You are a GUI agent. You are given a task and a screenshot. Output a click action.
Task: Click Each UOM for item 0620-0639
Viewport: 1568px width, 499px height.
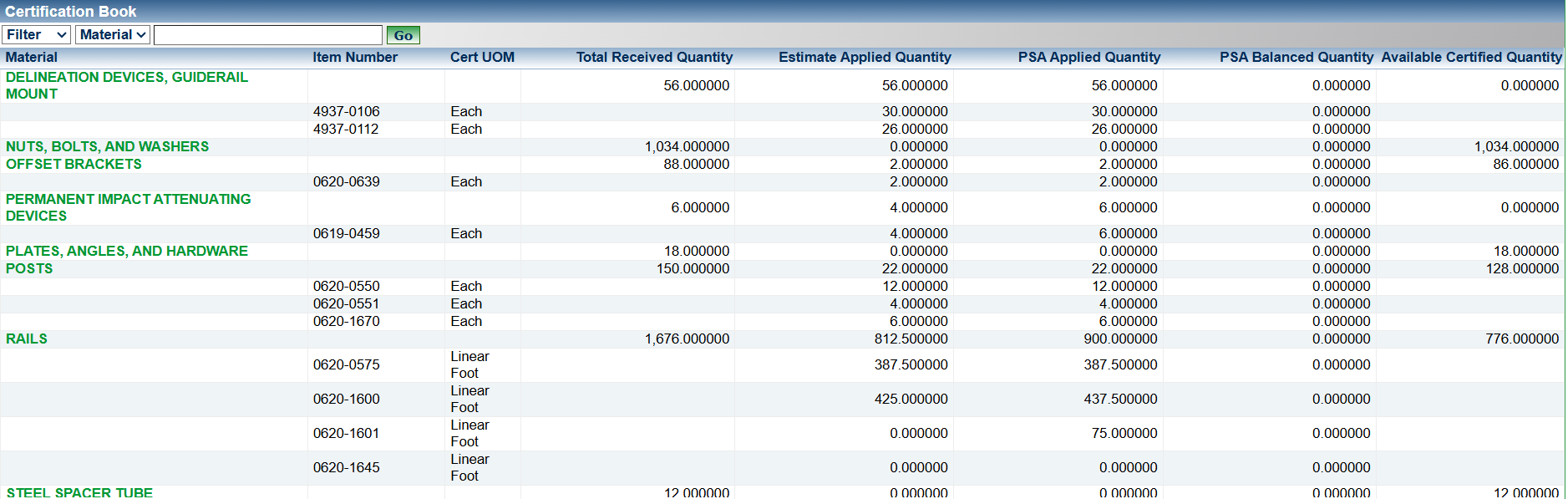coord(466,181)
